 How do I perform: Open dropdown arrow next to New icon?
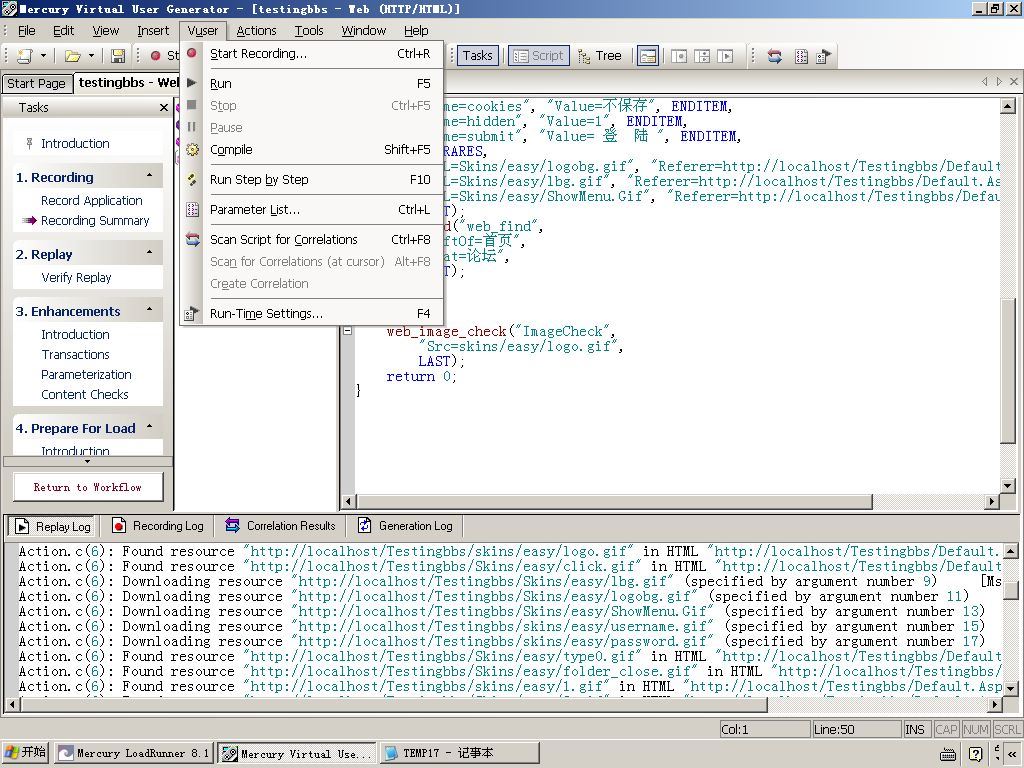point(42,56)
